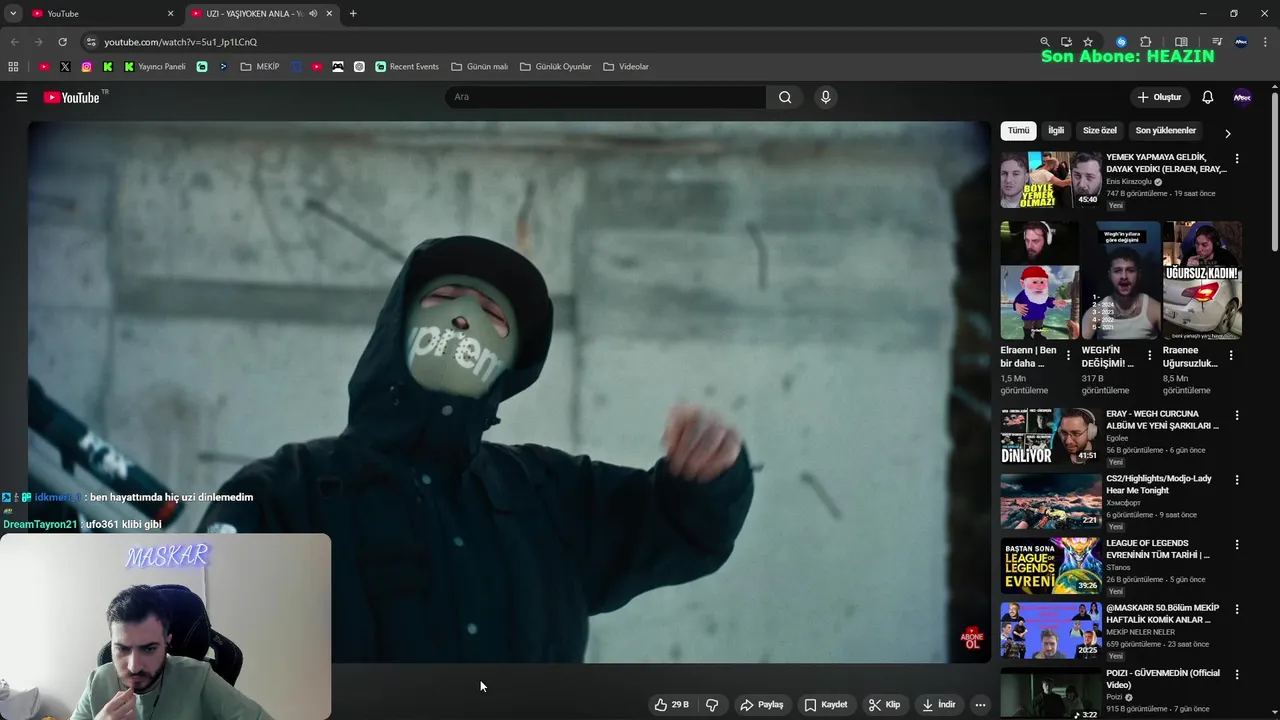The width and height of the screenshot is (1280, 720).
Task: Open Extensions puzzle icon
Action: 1146,42
